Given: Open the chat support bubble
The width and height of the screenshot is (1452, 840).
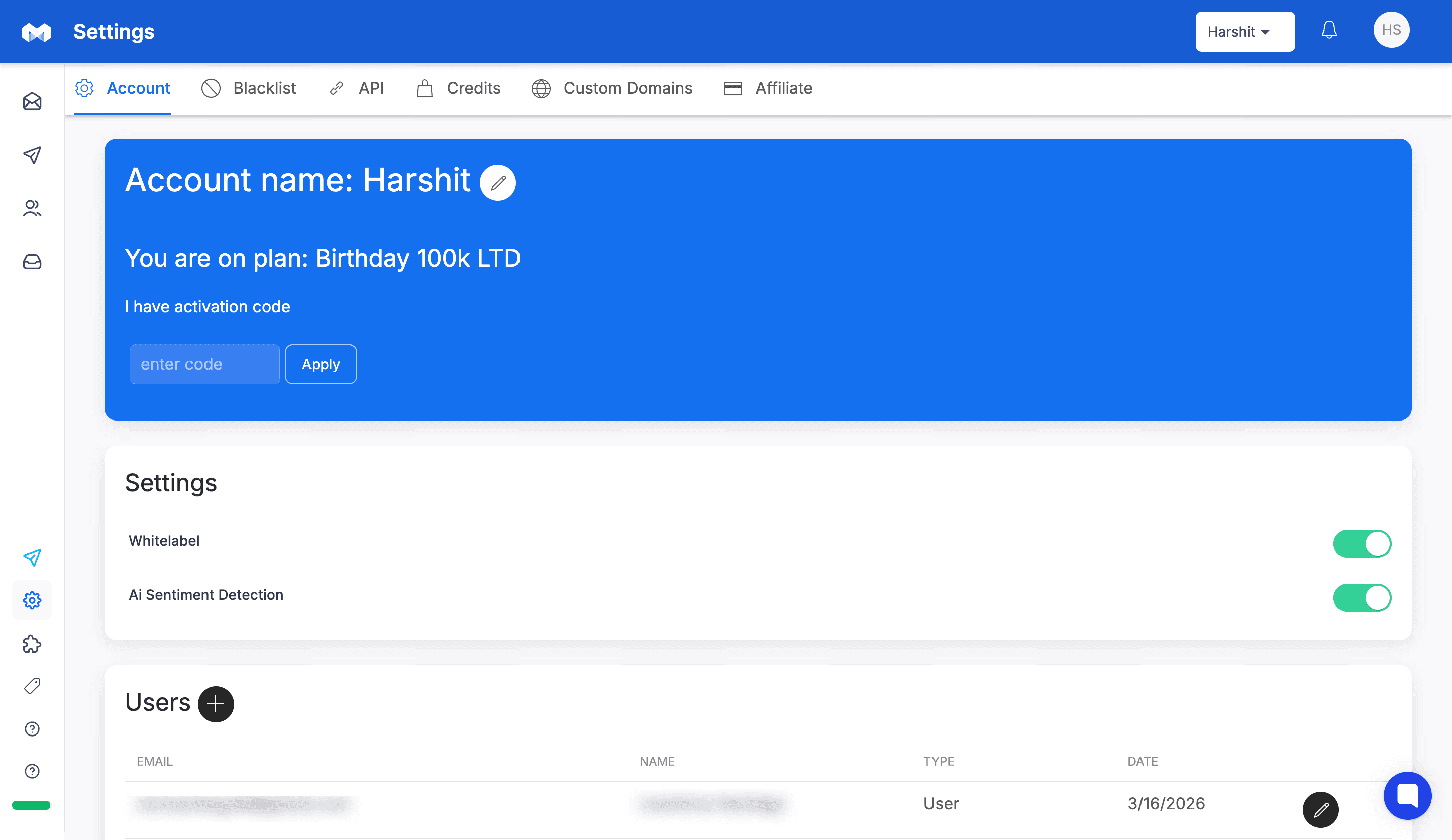Looking at the screenshot, I should (x=1407, y=795).
